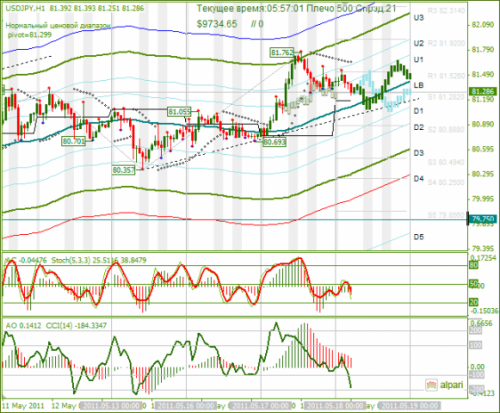Screen dimensions: 500x413
Task: Click the S3 80.4940 support label
Action: tap(446, 162)
